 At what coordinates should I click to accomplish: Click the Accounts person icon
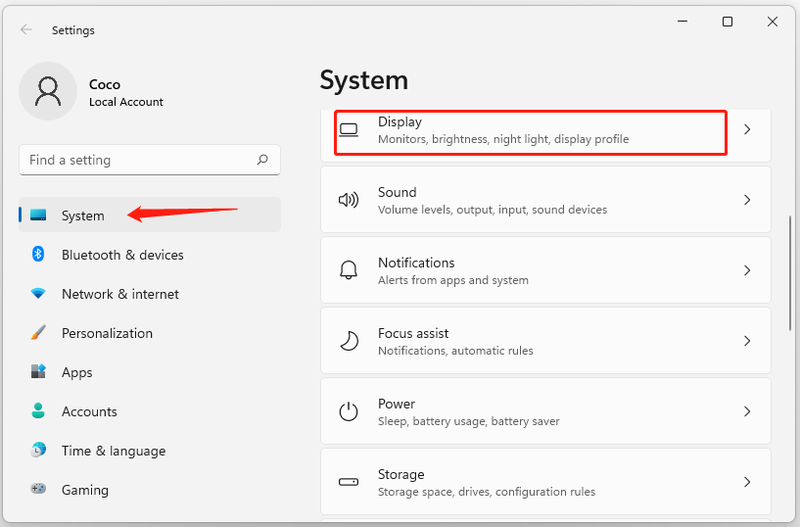[38, 411]
